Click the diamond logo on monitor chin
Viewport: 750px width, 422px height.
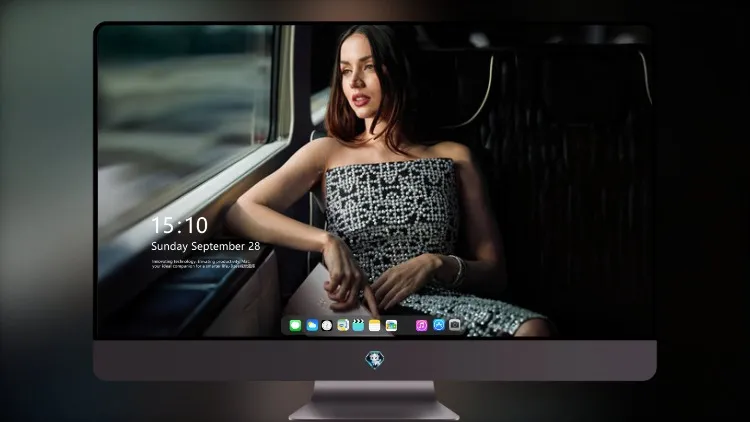click(x=375, y=360)
